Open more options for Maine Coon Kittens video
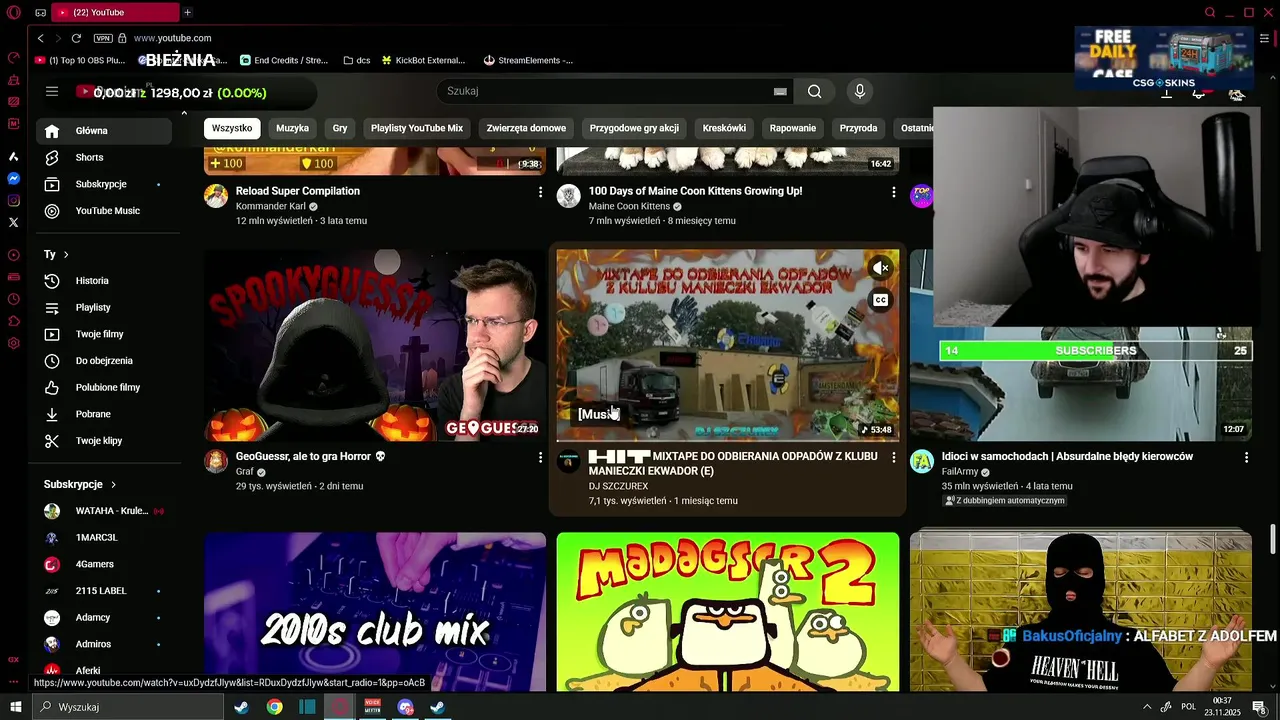Image resolution: width=1280 pixels, height=720 pixels. pyautogui.click(x=893, y=191)
